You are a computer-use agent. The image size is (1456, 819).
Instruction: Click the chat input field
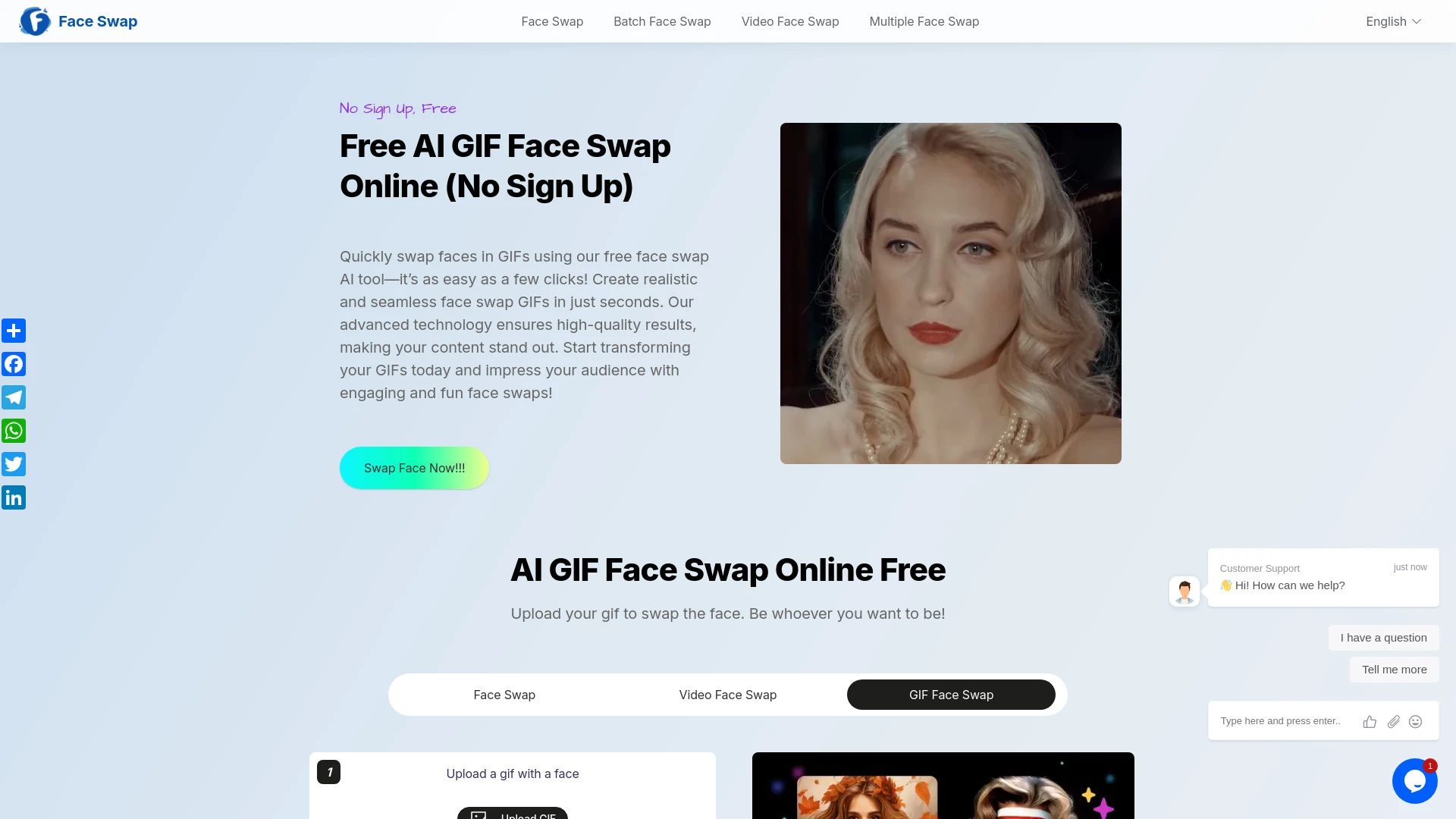[1283, 721]
